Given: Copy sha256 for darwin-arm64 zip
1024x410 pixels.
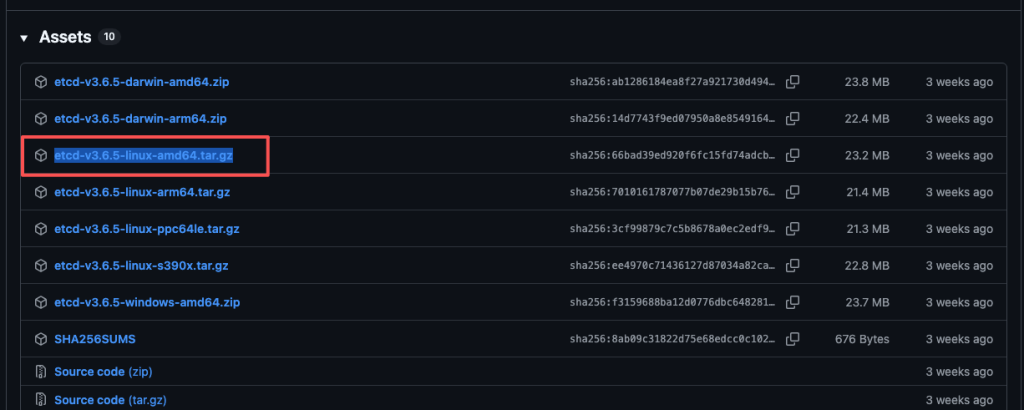Looking at the screenshot, I should coord(793,119).
